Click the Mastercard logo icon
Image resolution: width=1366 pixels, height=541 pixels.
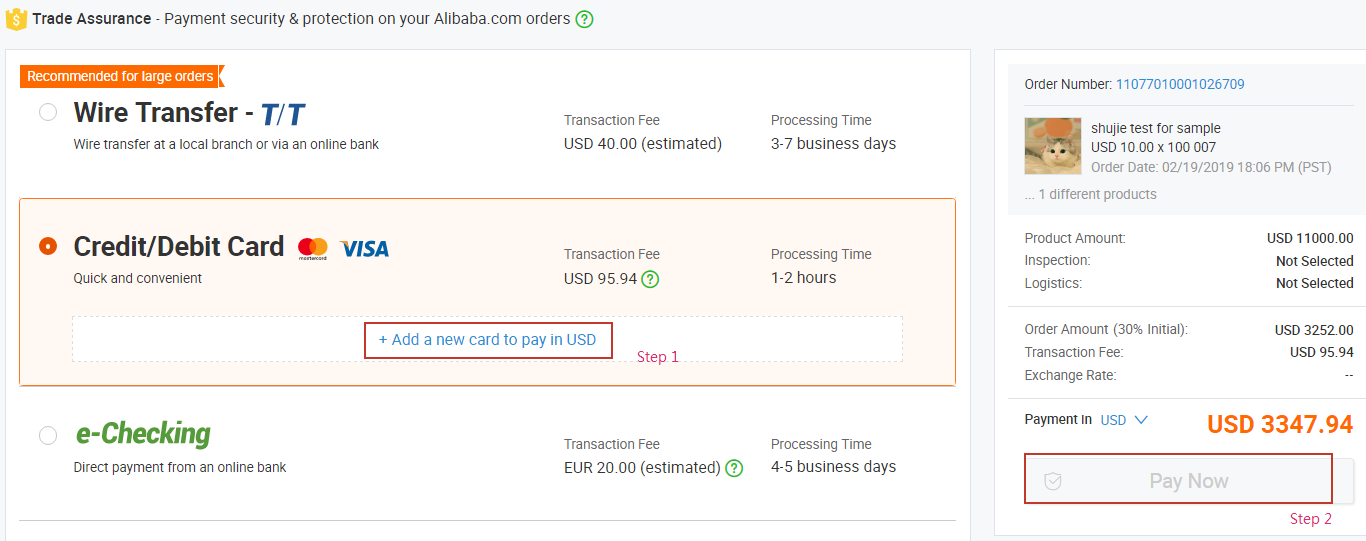313,248
